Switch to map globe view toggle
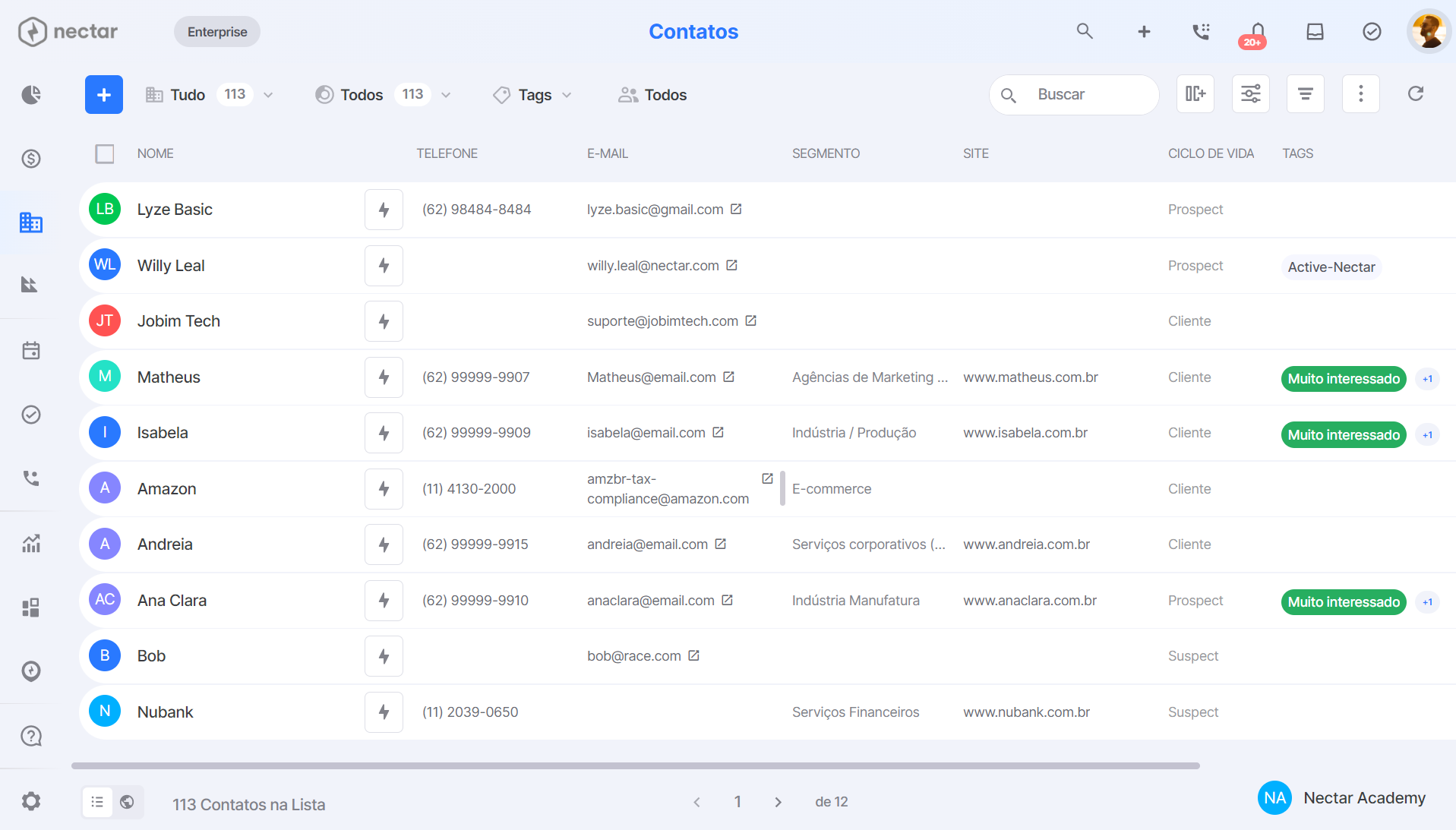The width and height of the screenshot is (1456, 830). [128, 802]
